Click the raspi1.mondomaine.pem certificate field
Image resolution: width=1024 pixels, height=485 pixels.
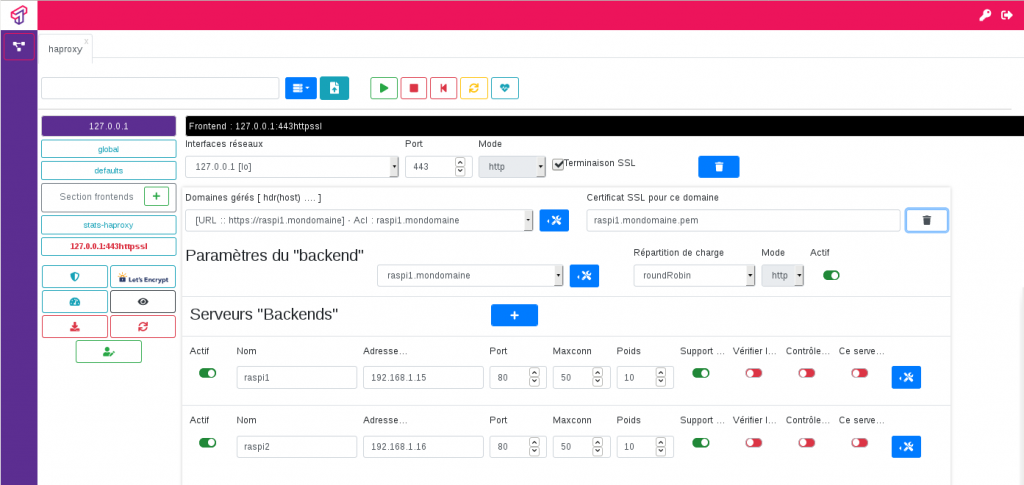(743, 221)
